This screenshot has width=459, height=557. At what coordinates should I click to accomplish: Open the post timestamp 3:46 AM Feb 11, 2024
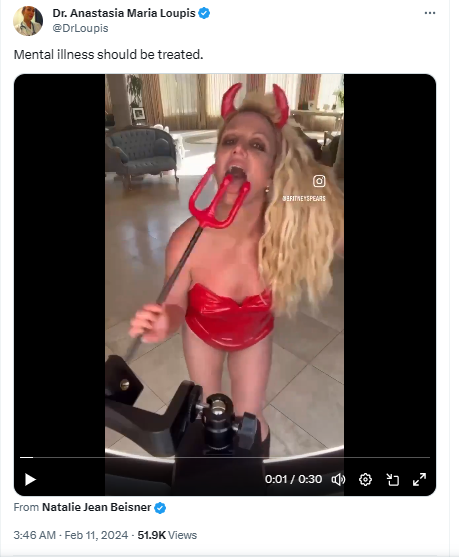click(x=71, y=535)
